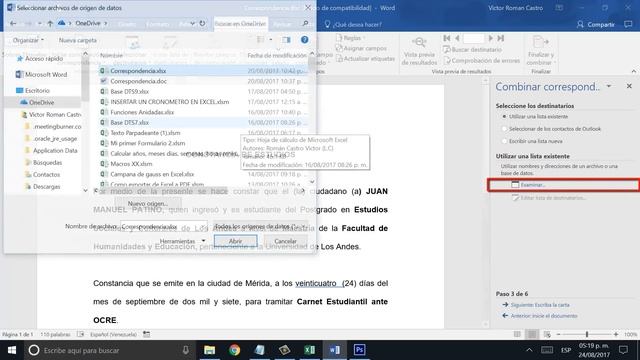Viewport: 640px width, 360px height.
Task: Click zoom out minus button
Action: click(558, 334)
